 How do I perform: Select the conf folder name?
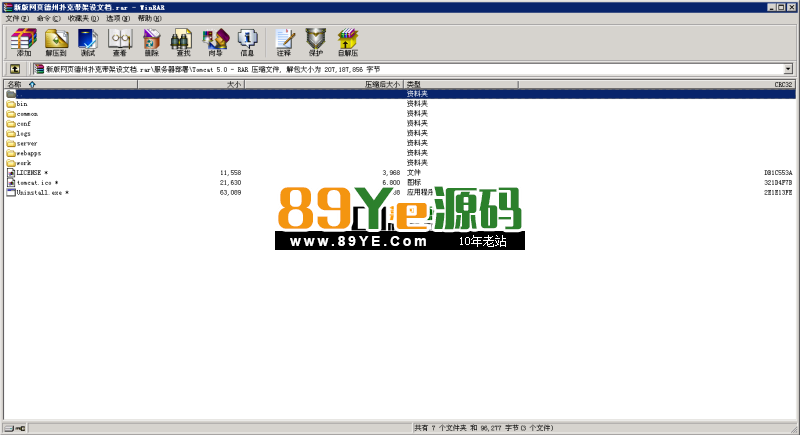tap(23, 124)
